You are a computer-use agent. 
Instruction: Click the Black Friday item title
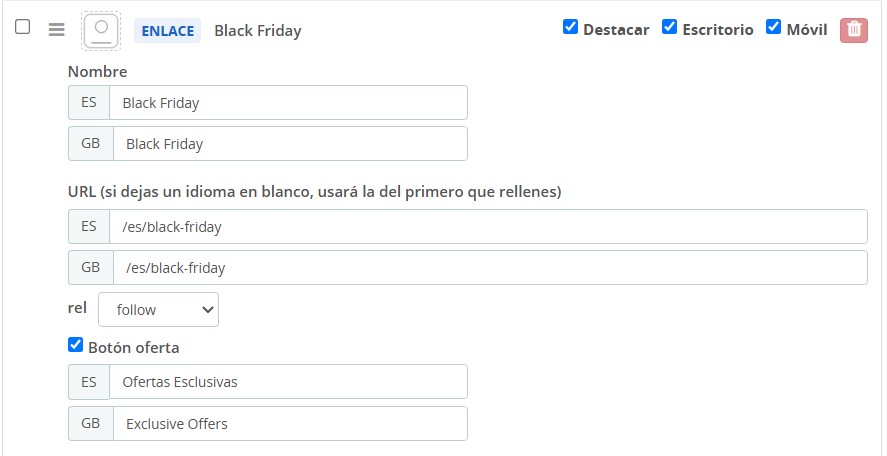257,31
